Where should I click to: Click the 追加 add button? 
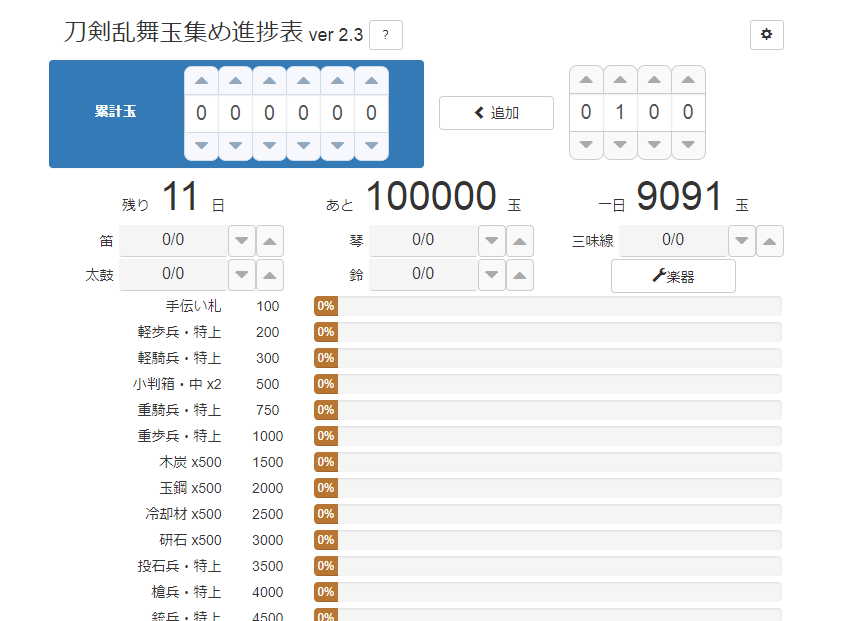click(496, 113)
